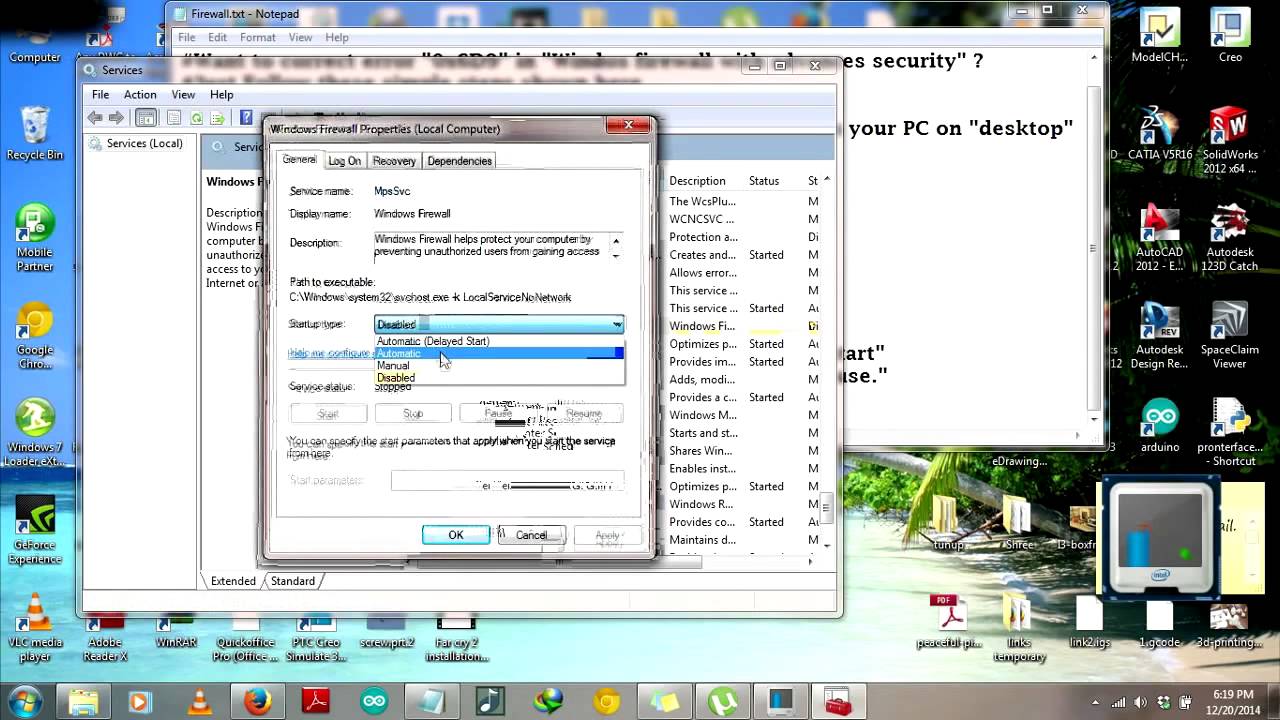This screenshot has width=1280, height=720.
Task: Click Back arrow in Services toolbar
Action: 95,118
